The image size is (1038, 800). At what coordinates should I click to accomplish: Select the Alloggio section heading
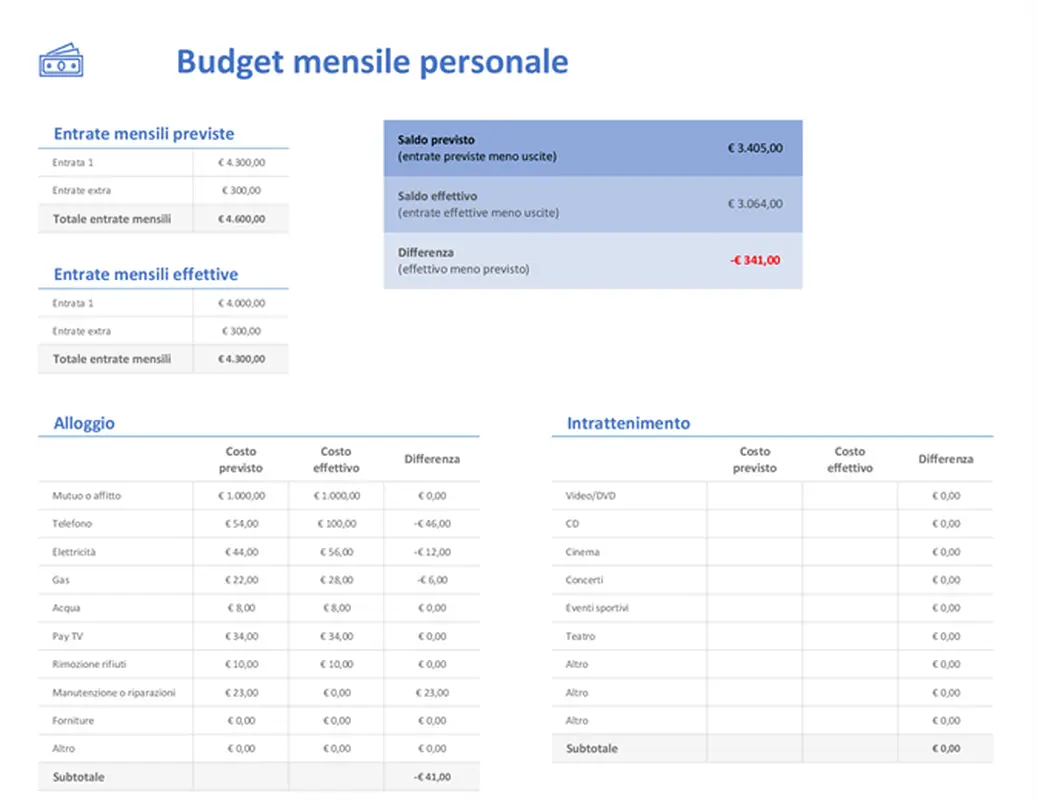pos(84,423)
